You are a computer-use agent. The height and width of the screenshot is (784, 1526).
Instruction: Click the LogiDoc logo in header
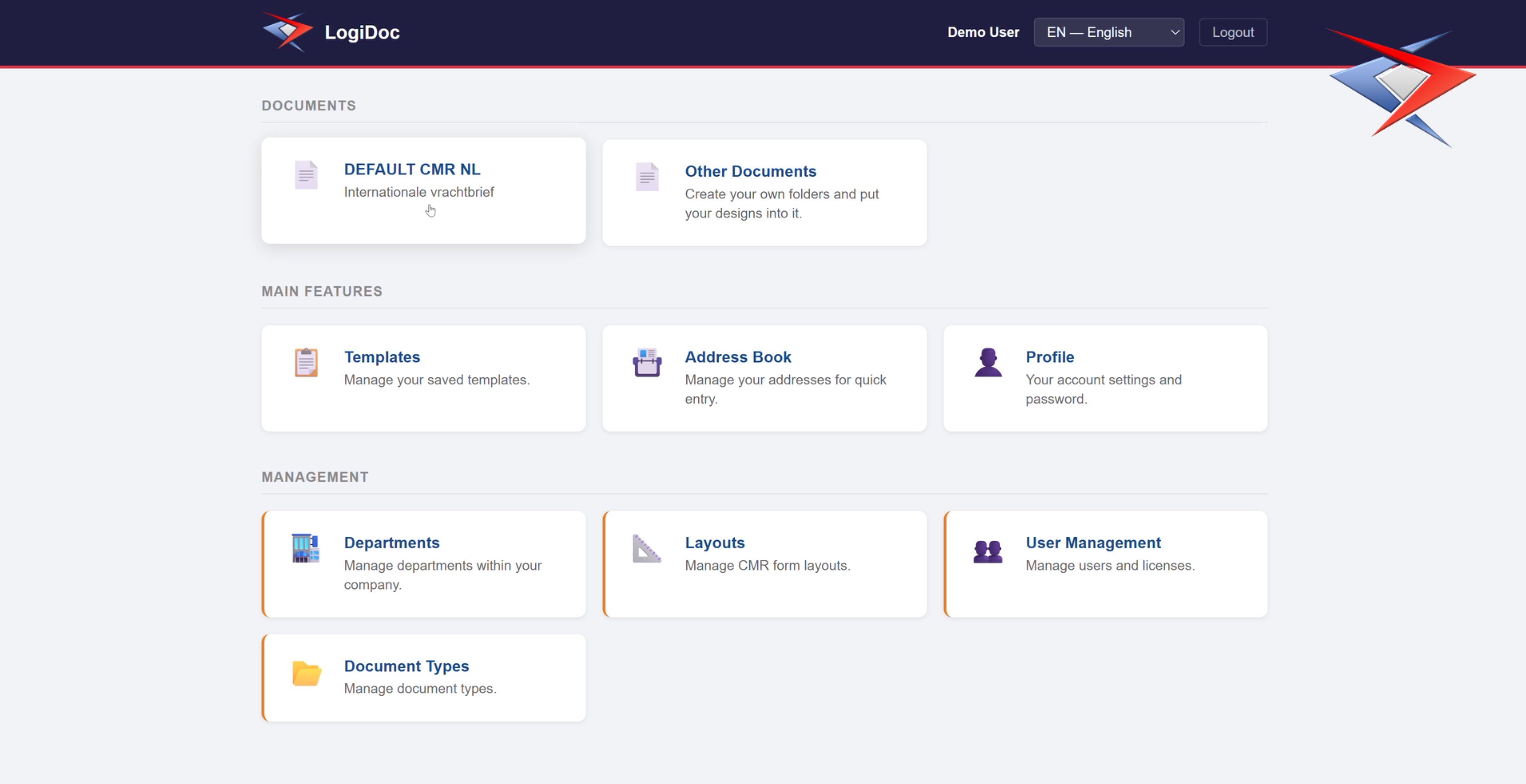pyautogui.click(x=287, y=32)
